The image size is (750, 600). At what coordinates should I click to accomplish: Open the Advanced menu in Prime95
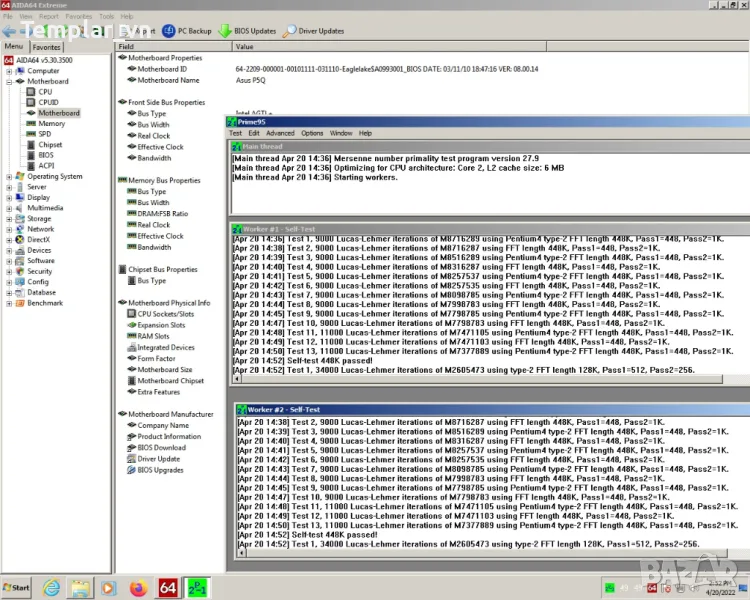pos(280,133)
